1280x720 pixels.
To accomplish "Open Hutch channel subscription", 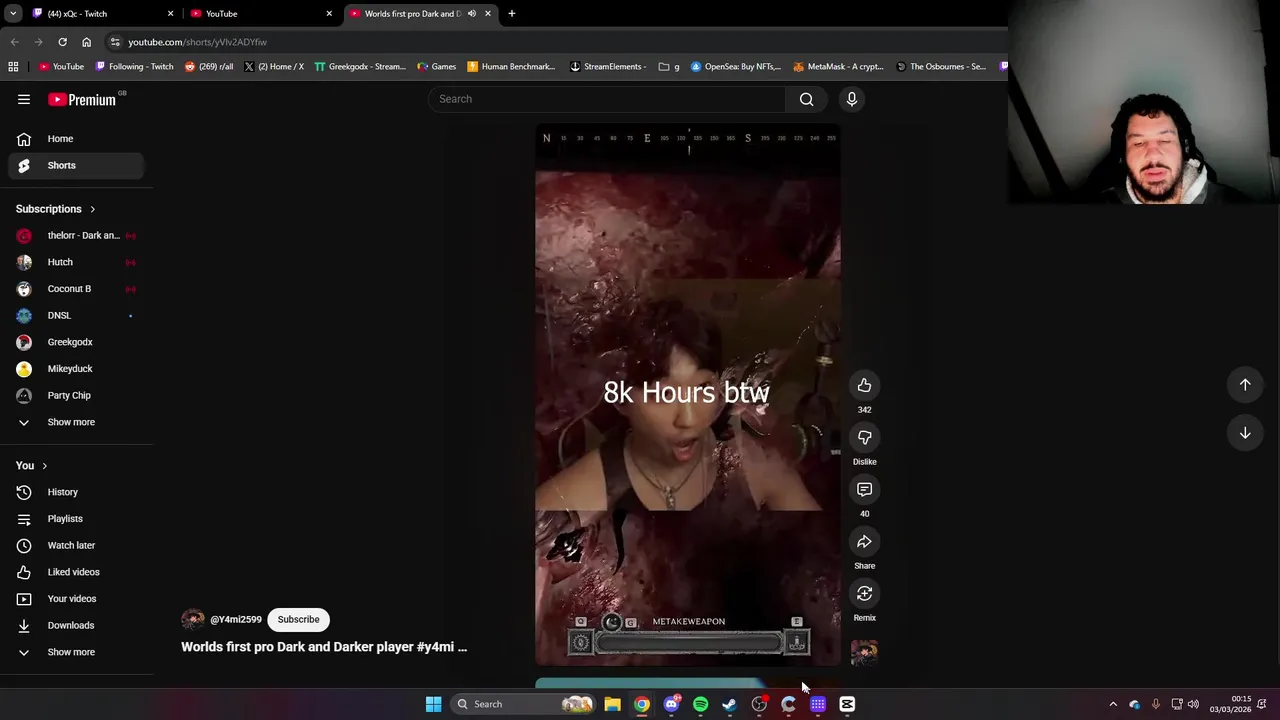I will tap(76, 262).
